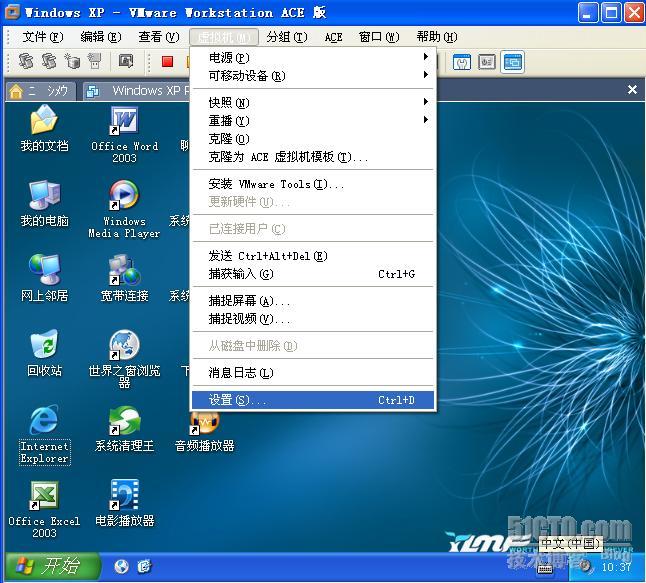Select the 世界之窗浏览器 desktop shortcut

tap(124, 359)
